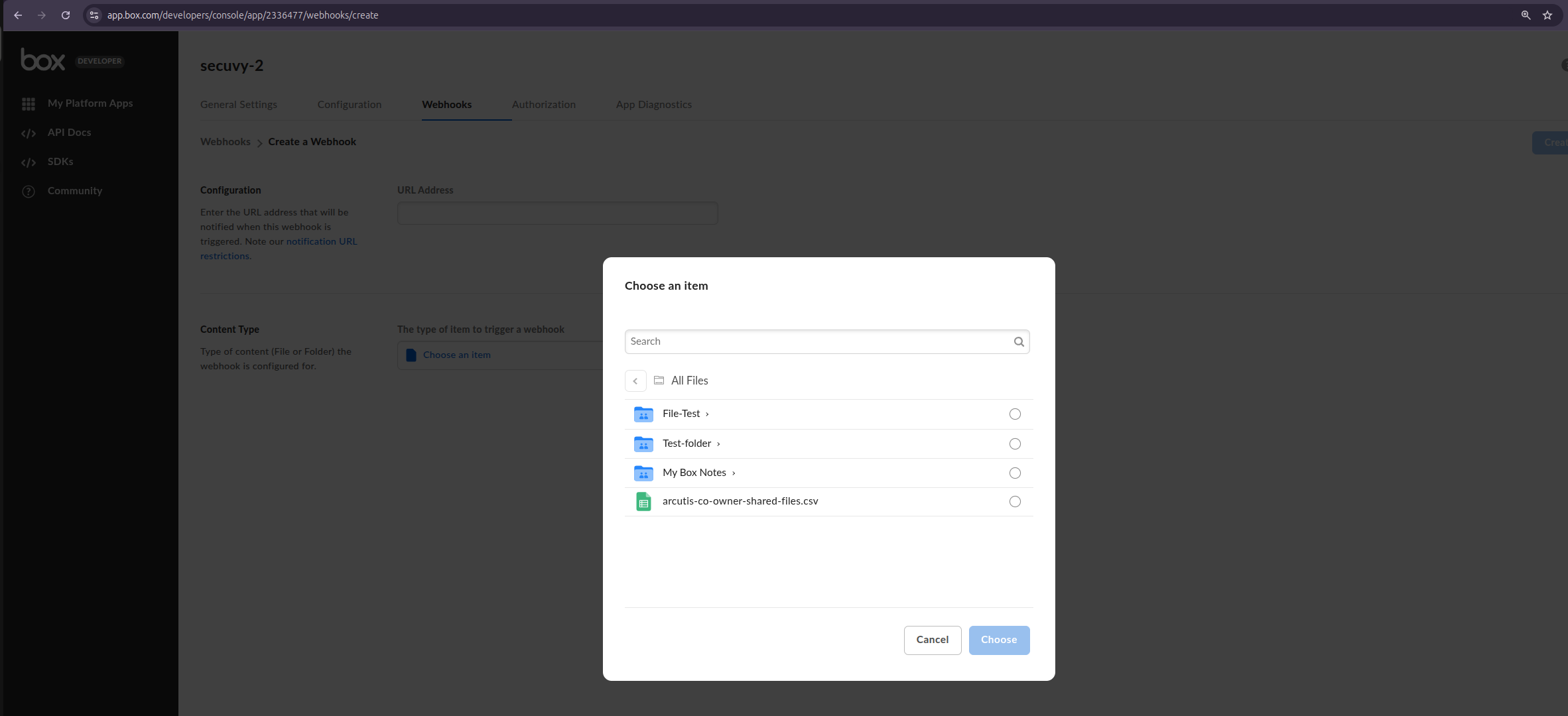This screenshot has width=1568, height=716.
Task: Click the File-Test folder icon
Action: 643,414
